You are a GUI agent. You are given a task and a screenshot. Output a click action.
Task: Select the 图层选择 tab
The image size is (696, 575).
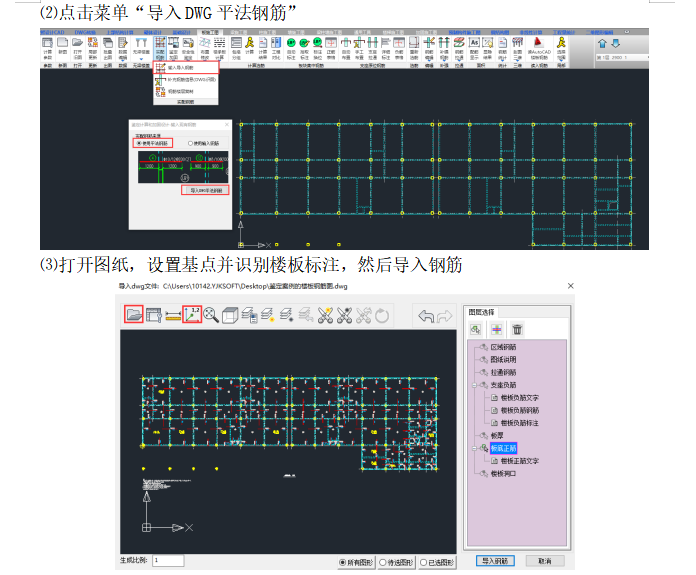[x=481, y=312]
